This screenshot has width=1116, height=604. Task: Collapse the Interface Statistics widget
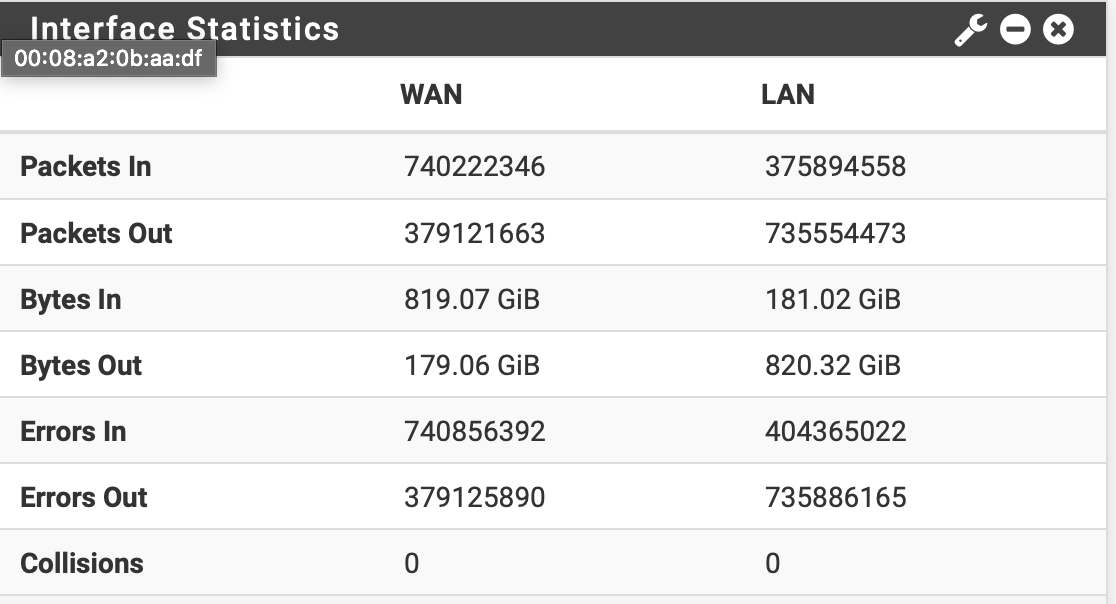(1015, 30)
